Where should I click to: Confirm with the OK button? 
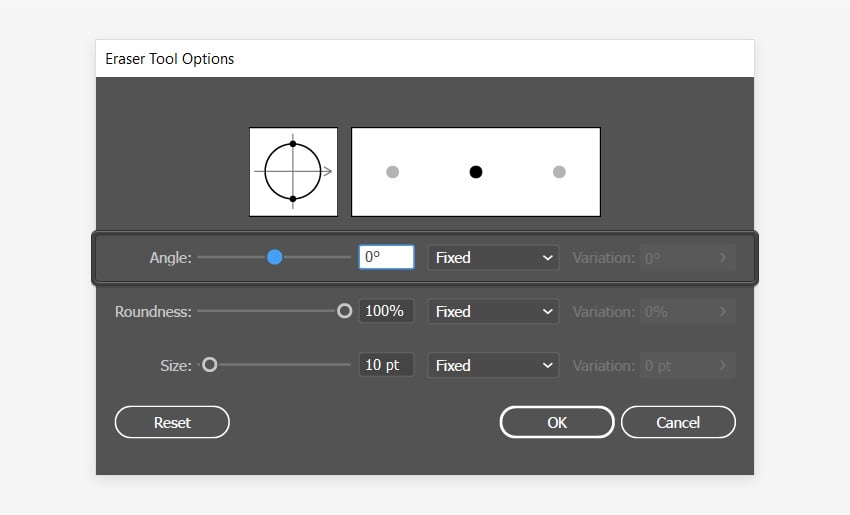557,422
